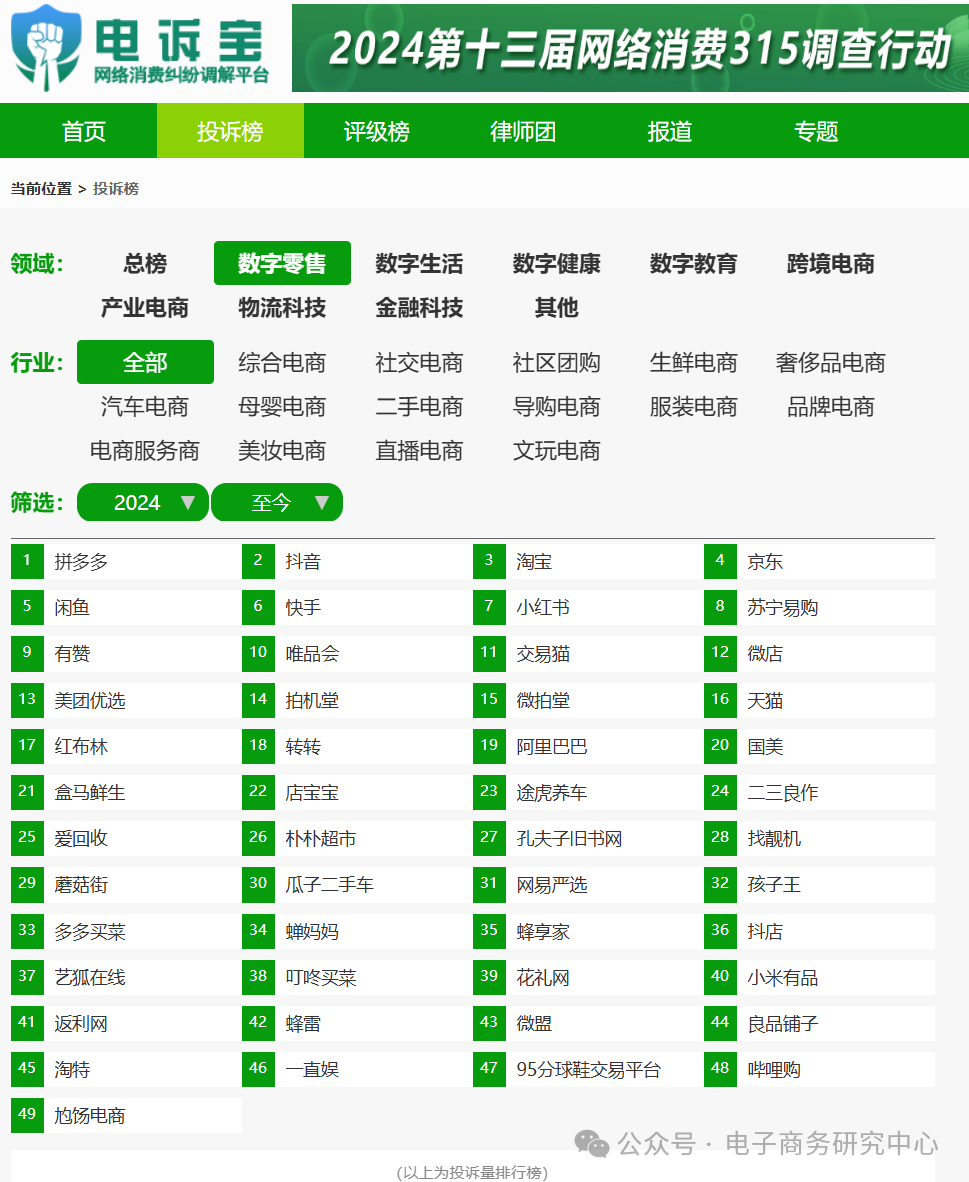
Task: Select the 全部 industry filter
Action: coord(145,362)
